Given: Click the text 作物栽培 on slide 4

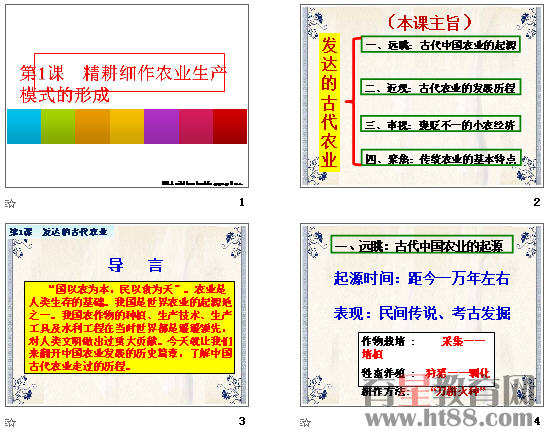Looking at the screenshot, I should pos(383,341).
